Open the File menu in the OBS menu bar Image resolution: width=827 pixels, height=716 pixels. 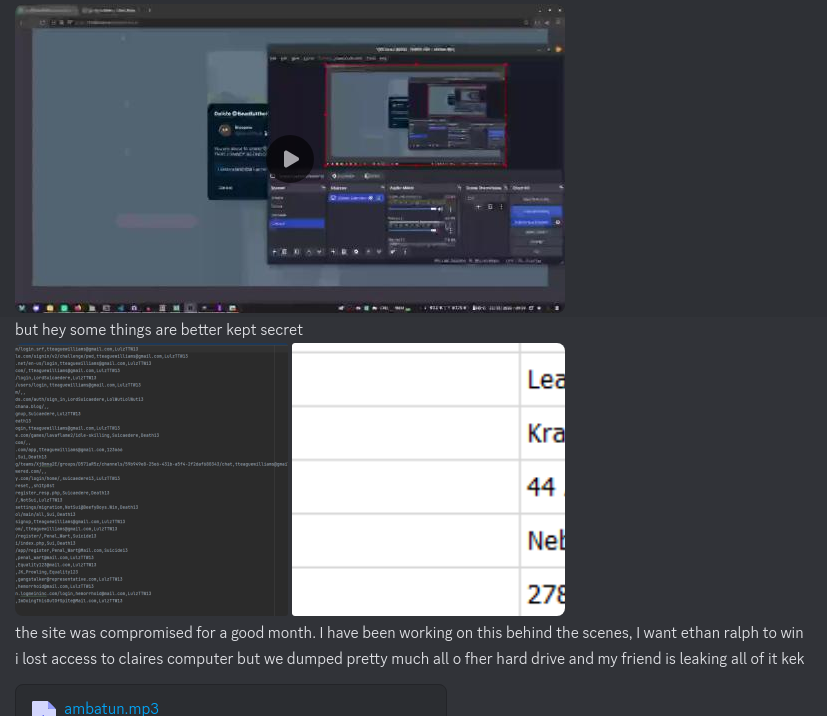(x=271, y=59)
